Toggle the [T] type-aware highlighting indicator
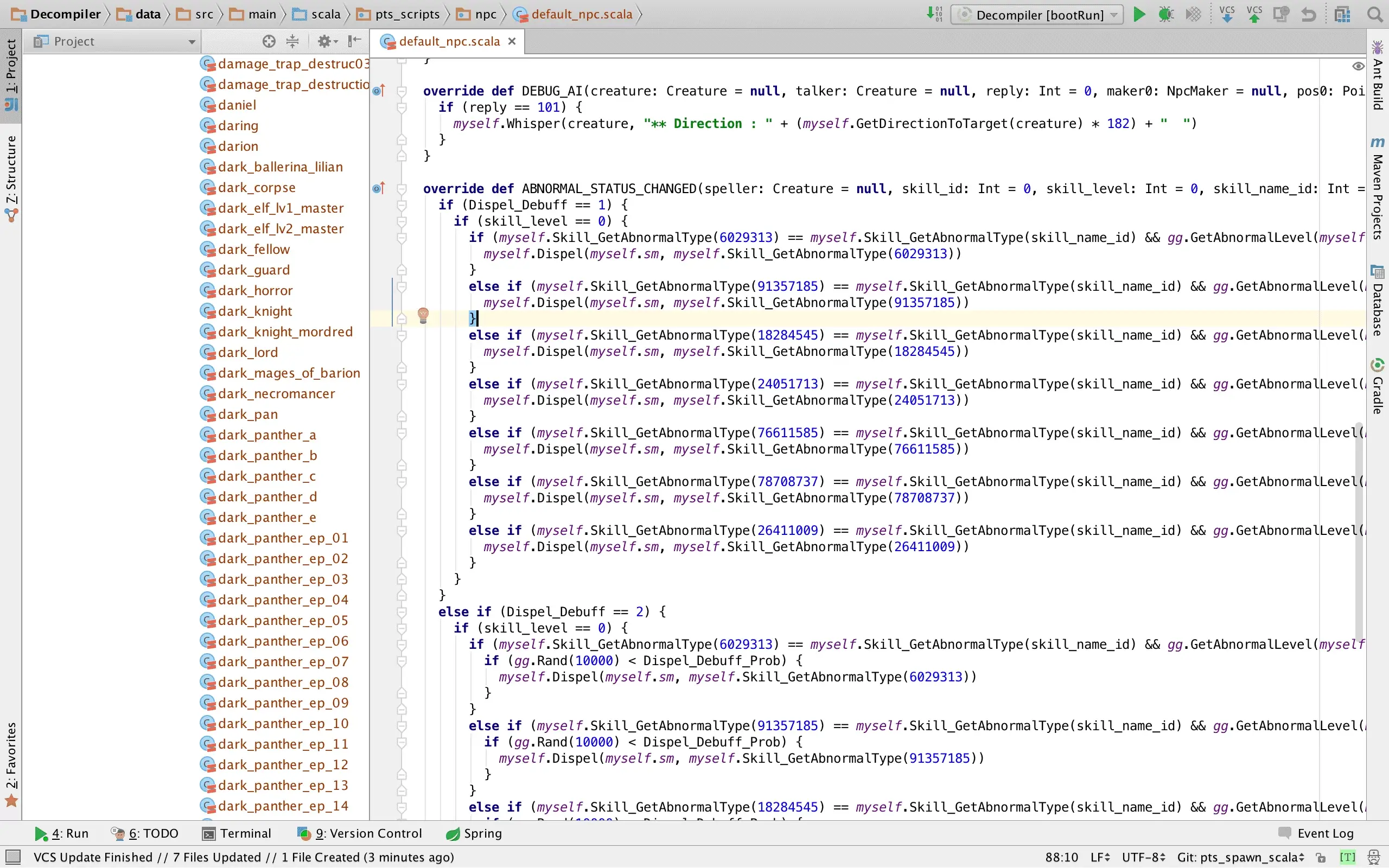 1347,857
